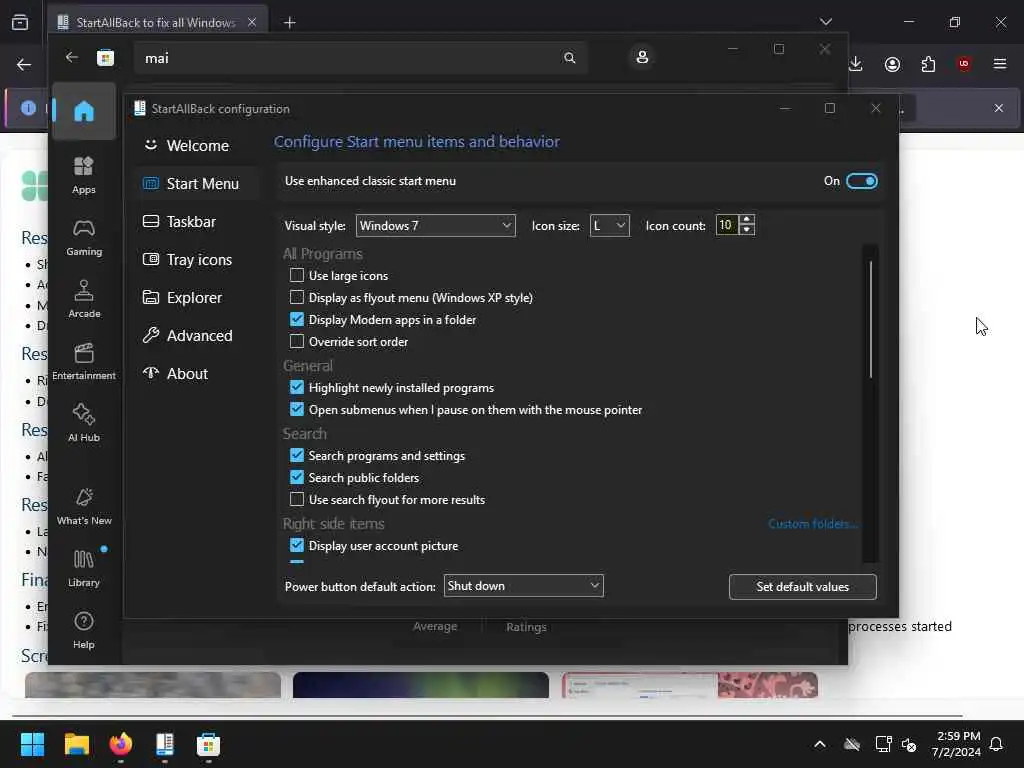Screen dimensions: 1024x768
Task: Open Apps section in Microsoft Store sidebar
Action: pyautogui.click(x=84, y=175)
